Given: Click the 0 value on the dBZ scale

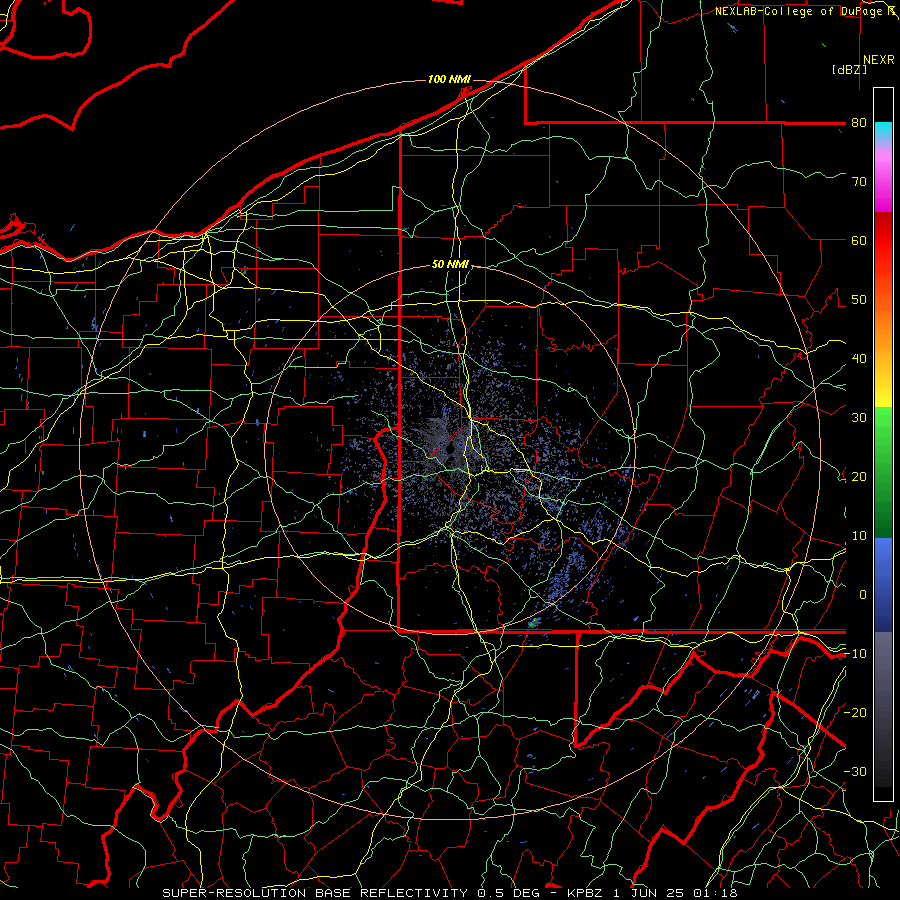Looking at the screenshot, I should pyautogui.click(x=862, y=595).
